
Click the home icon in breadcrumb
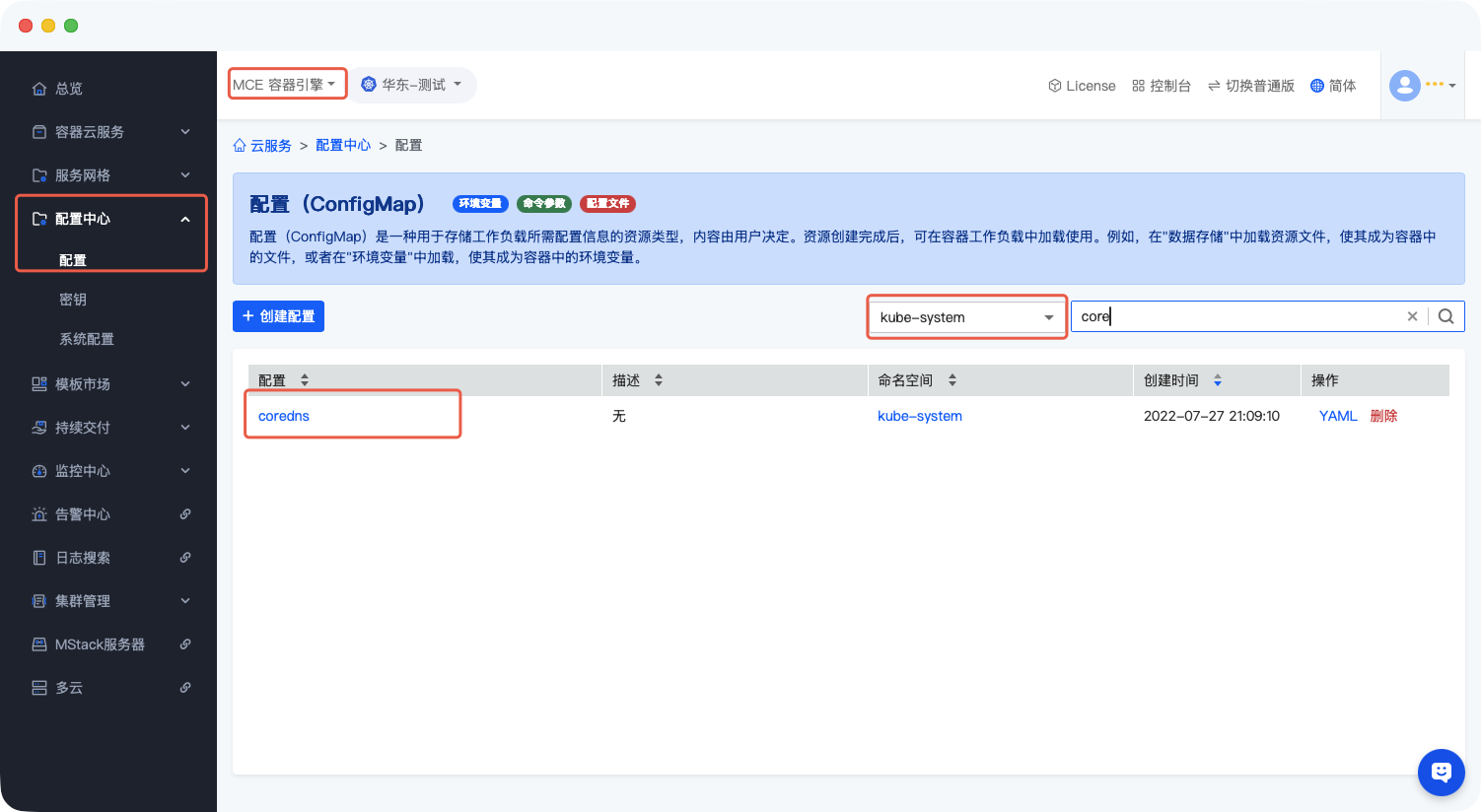click(240, 146)
